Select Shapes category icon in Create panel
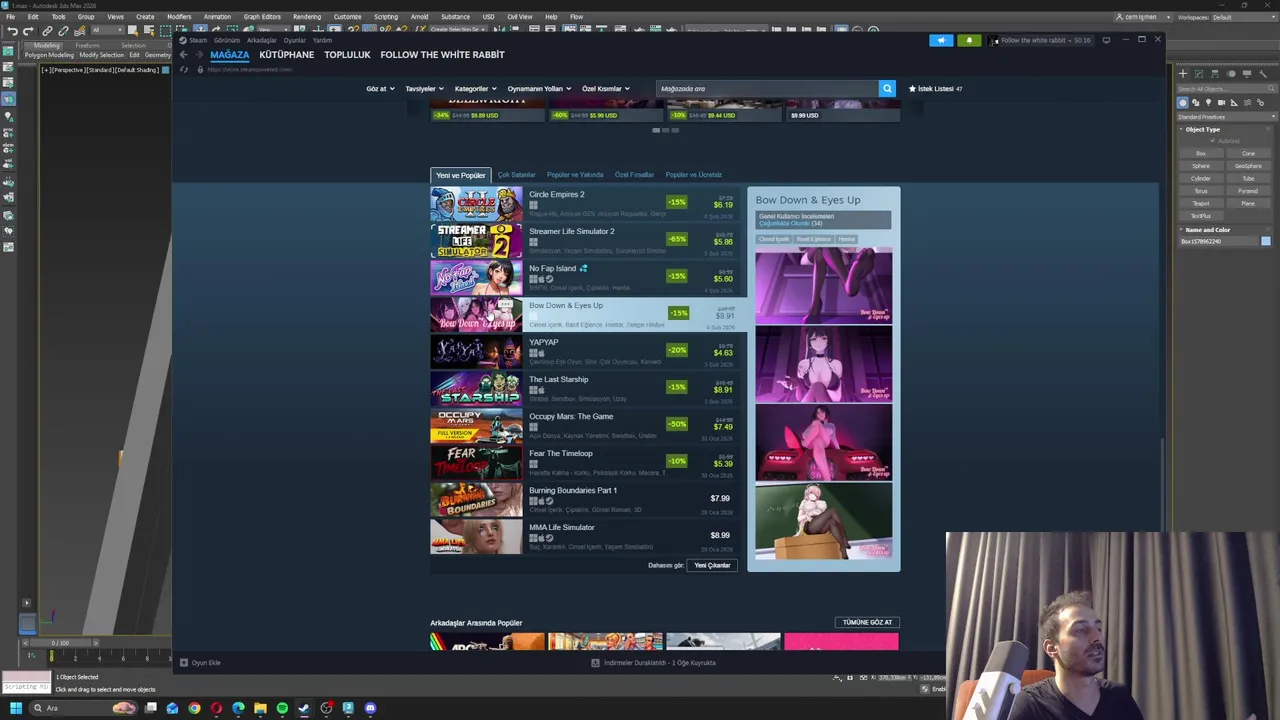 [1195, 102]
